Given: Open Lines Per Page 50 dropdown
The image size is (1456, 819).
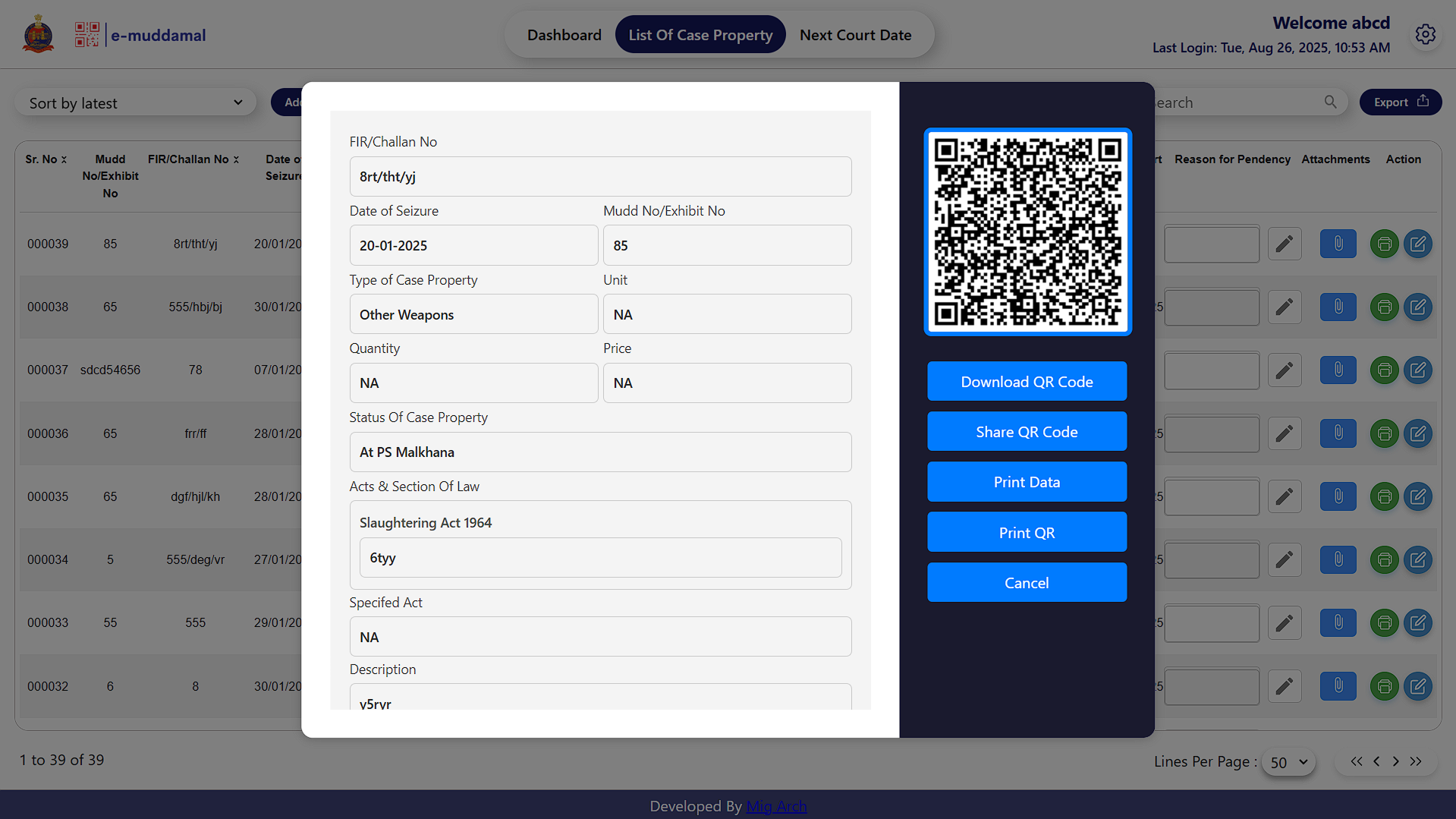Looking at the screenshot, I should coord(1288,762).
